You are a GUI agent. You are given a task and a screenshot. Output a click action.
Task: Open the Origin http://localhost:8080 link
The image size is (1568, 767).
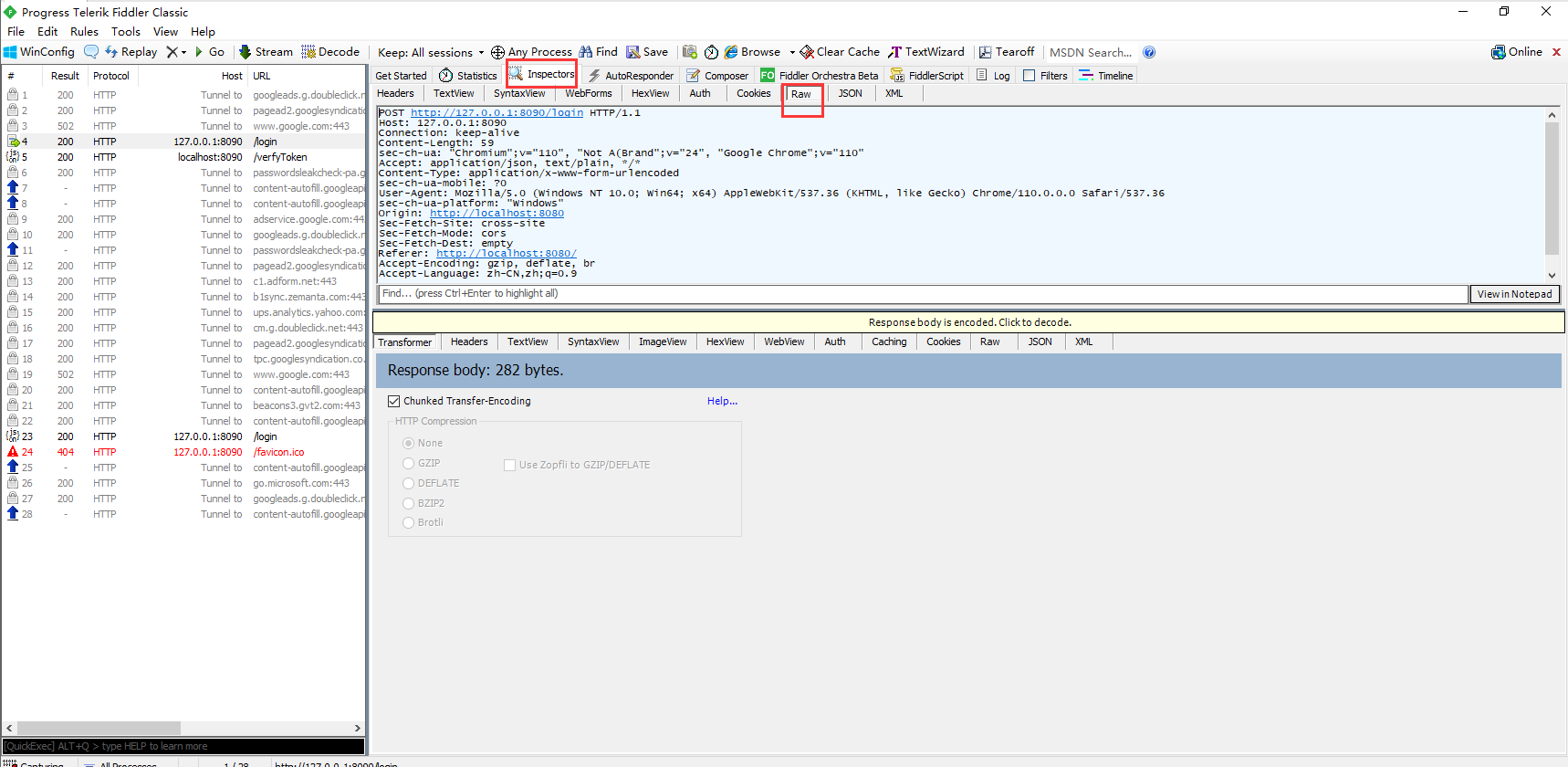coord(497,214)
